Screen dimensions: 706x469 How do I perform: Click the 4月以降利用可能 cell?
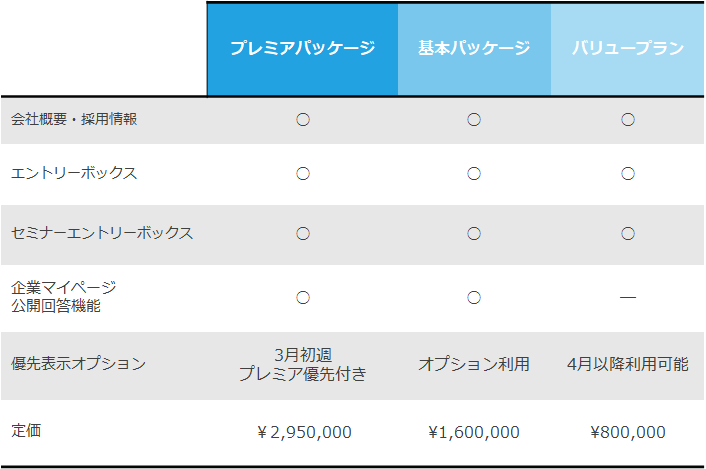(x=628, y=364)
